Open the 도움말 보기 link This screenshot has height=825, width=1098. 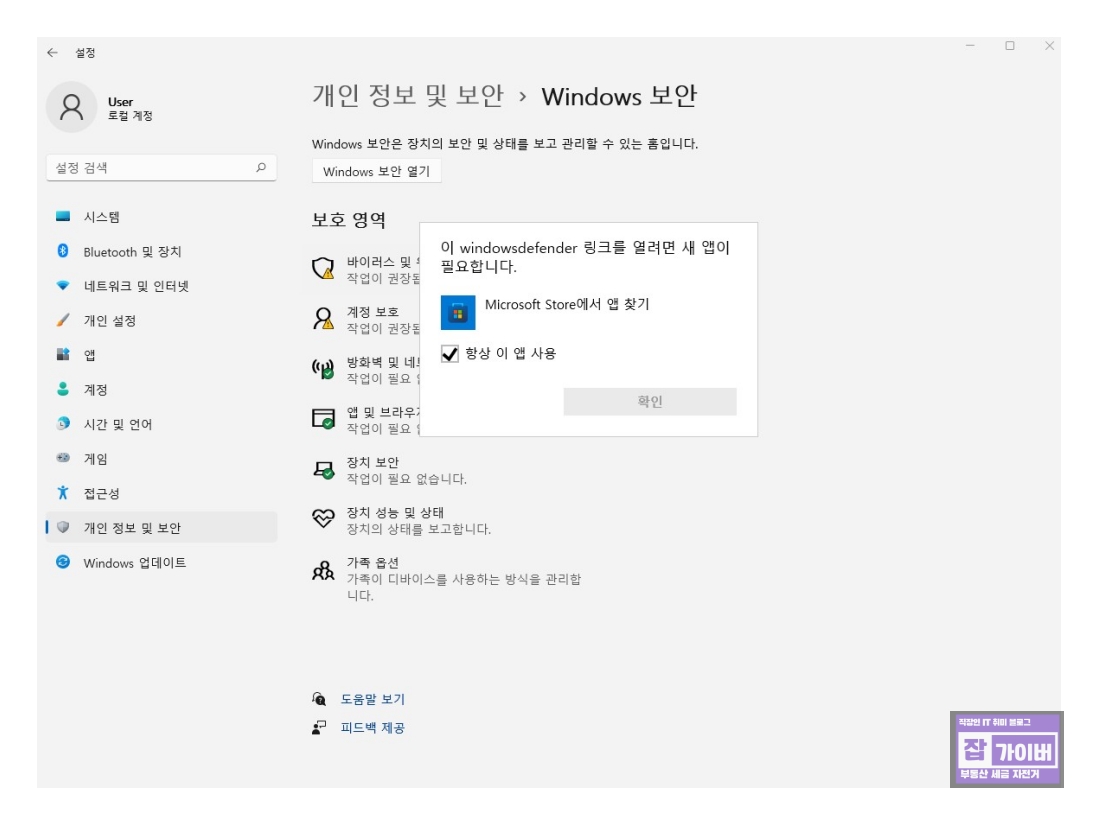click(x=373, y=699)
